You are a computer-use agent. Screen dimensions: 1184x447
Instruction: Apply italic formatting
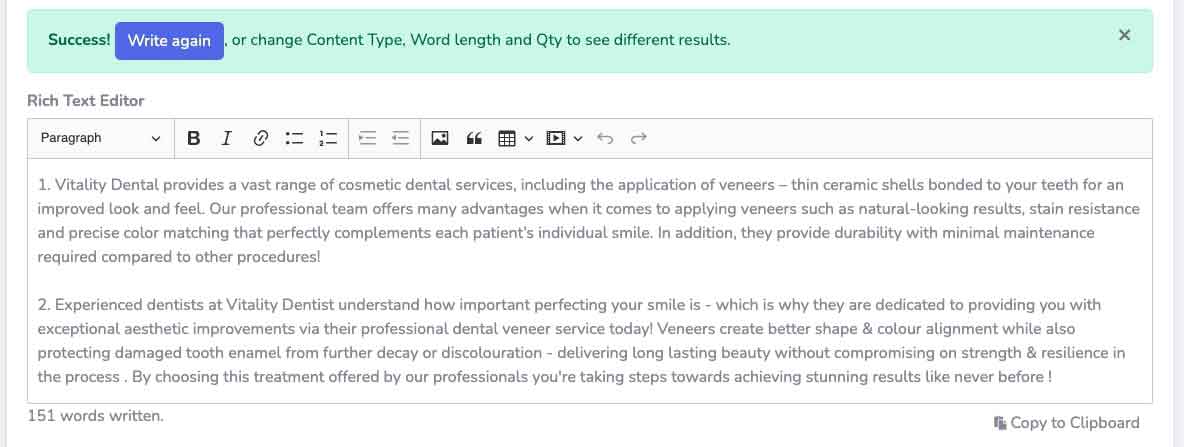coord(226,138)
